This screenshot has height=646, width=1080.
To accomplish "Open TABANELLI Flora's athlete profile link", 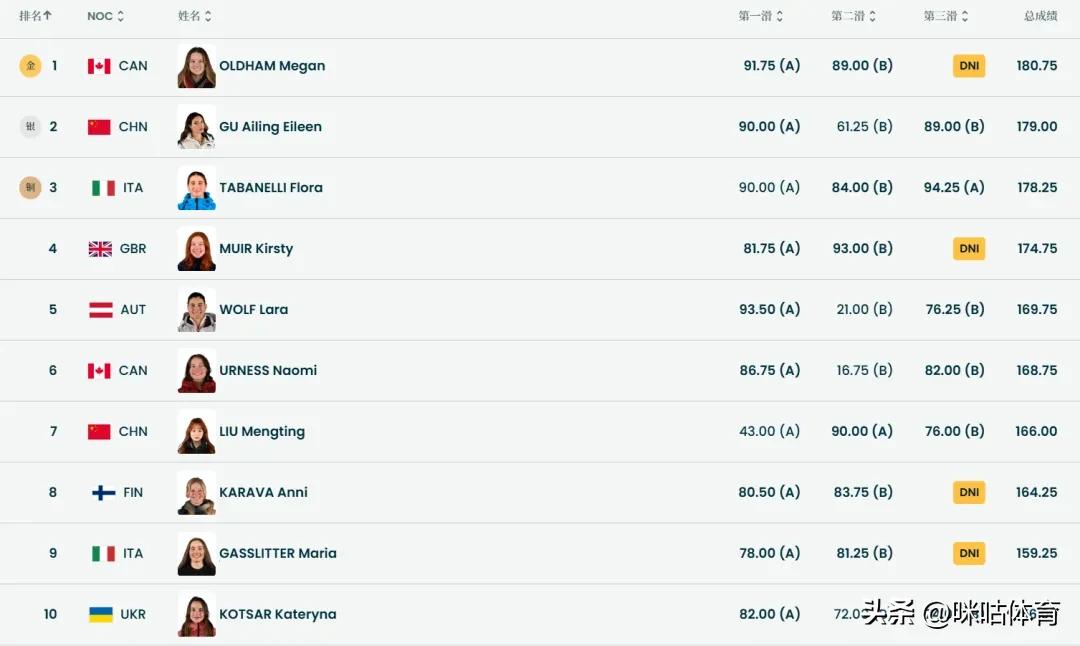I will tap(271, 188).
